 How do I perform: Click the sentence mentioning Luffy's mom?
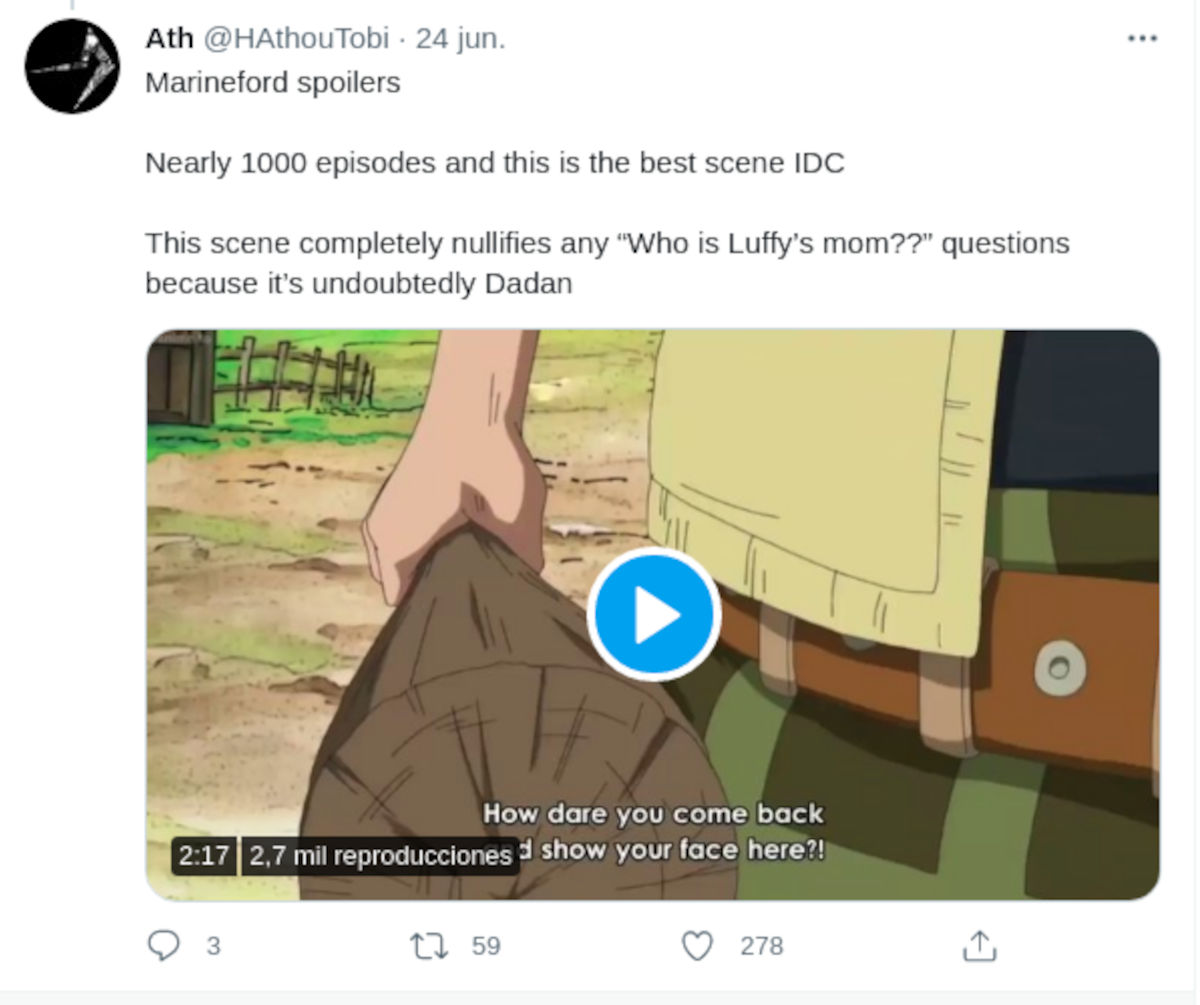(x=607, y=263)
